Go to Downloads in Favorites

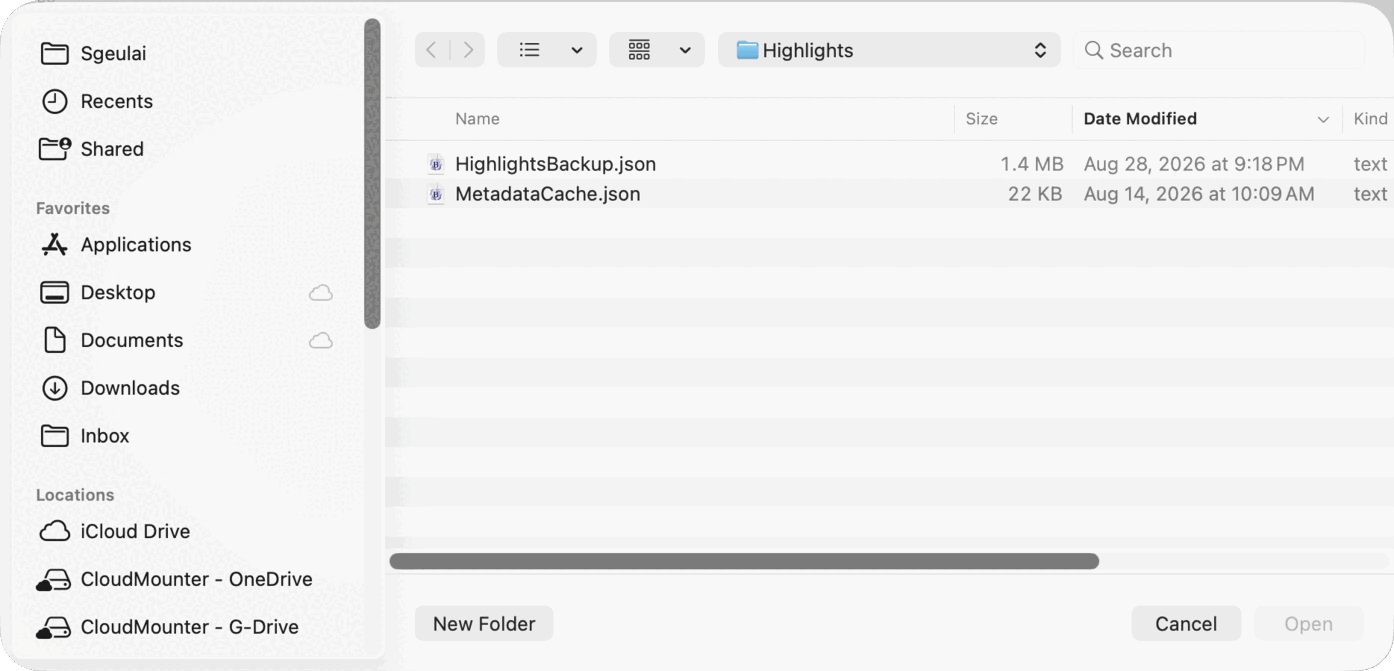point(110,388)
